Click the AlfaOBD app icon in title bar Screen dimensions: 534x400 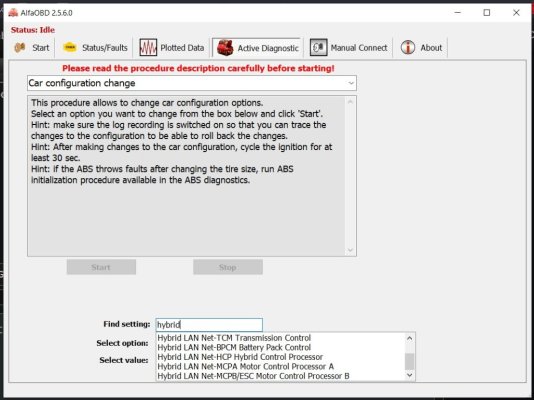13,13
